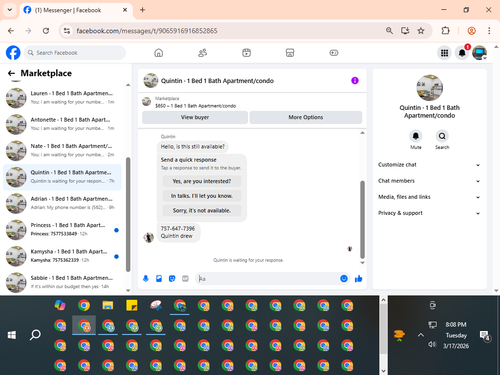500x375 pixels.
Task: Open the Friends icon in top navigation
Action: (202, 53)
